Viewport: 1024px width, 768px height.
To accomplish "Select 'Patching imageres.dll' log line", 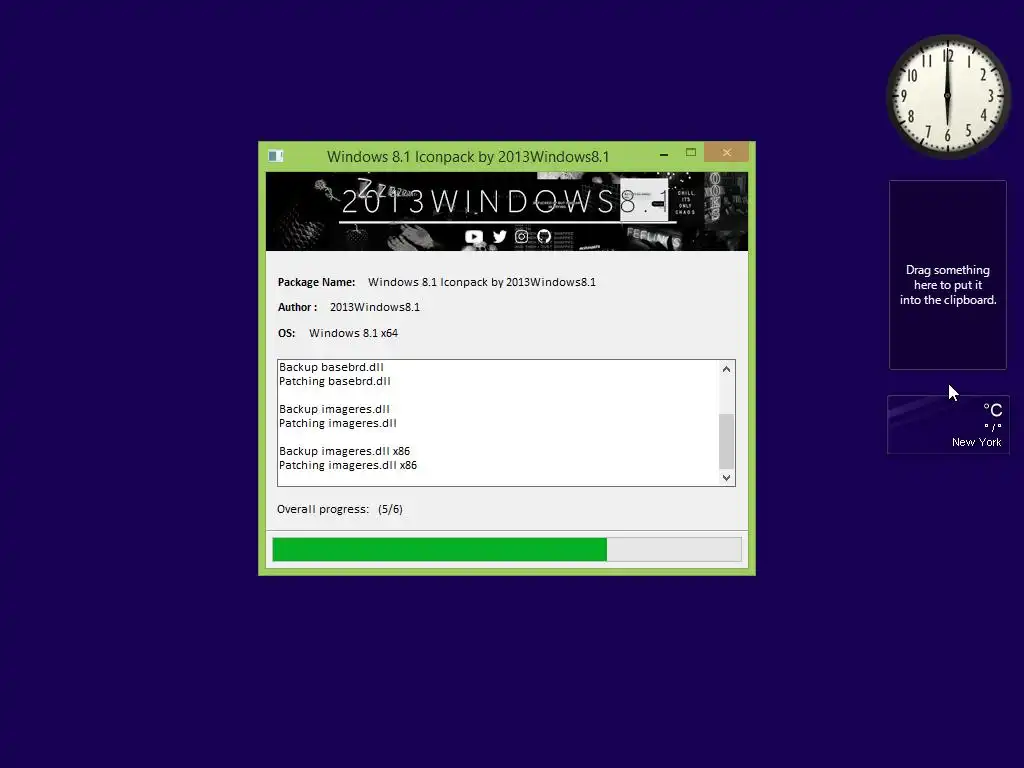I will point(338,423).
